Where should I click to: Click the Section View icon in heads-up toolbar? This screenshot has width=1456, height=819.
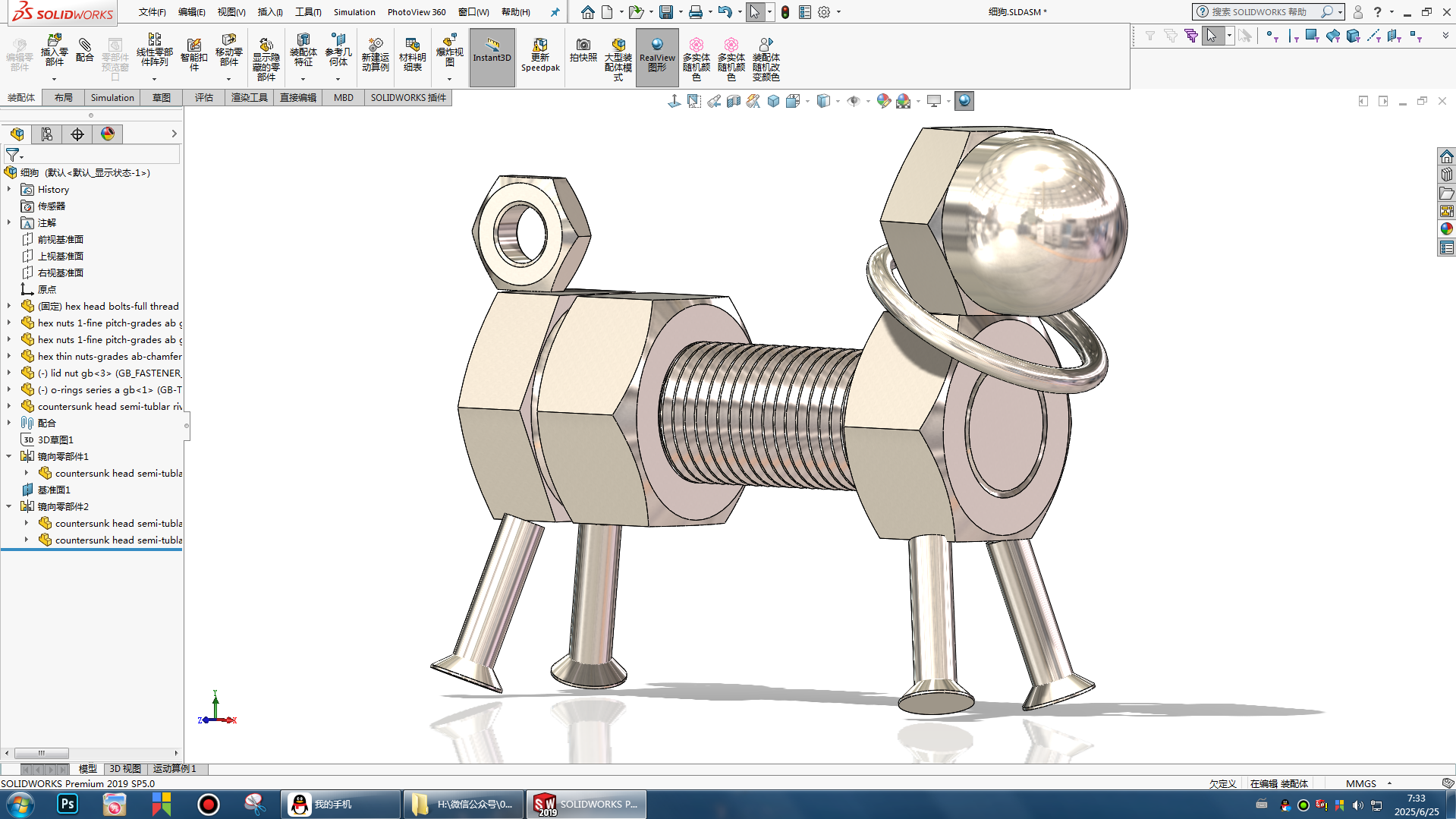click(x=733, y=101)
